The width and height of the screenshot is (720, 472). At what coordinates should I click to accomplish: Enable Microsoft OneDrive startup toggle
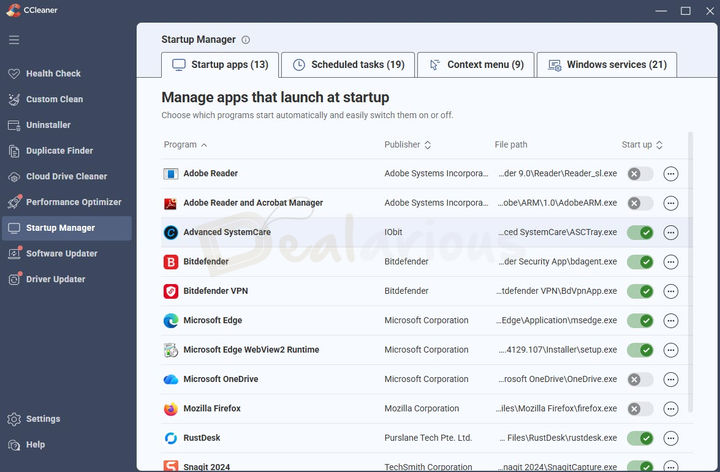click(640, 380)
